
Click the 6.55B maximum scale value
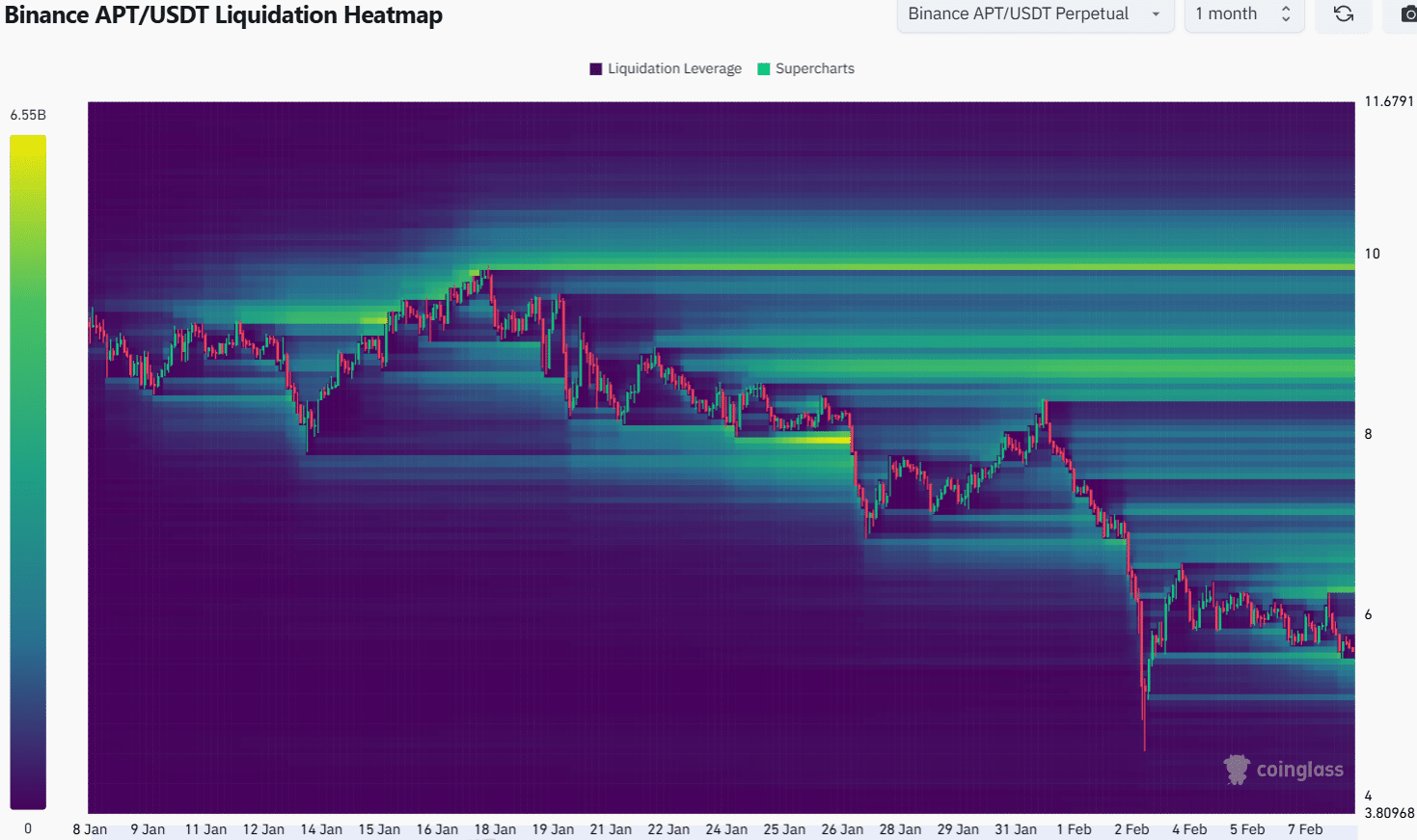(x=28, y=115)
